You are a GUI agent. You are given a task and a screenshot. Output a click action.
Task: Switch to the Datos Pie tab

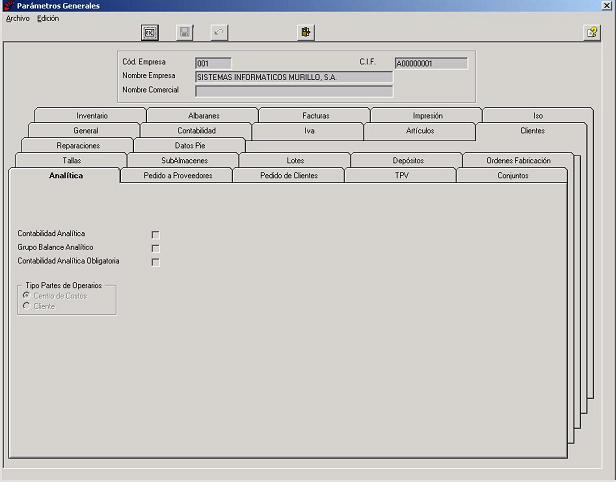pos(190,145)
